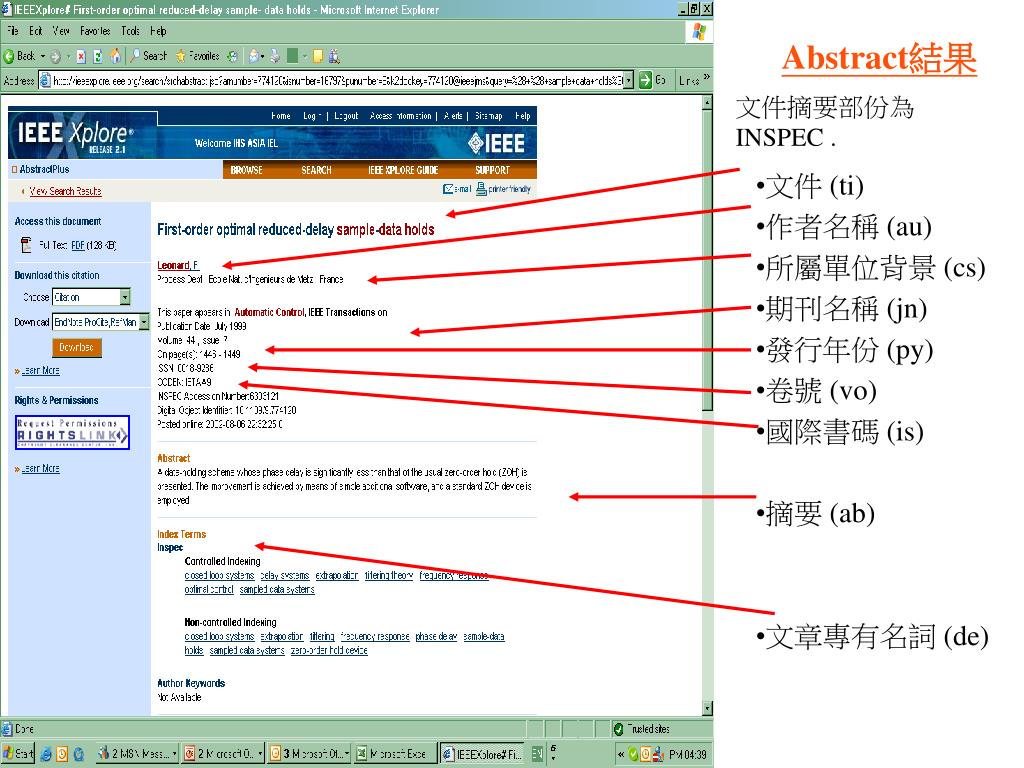
Task: Open the BROWSE tab in IEEE Xplore
Action: [x=246, y=170]
